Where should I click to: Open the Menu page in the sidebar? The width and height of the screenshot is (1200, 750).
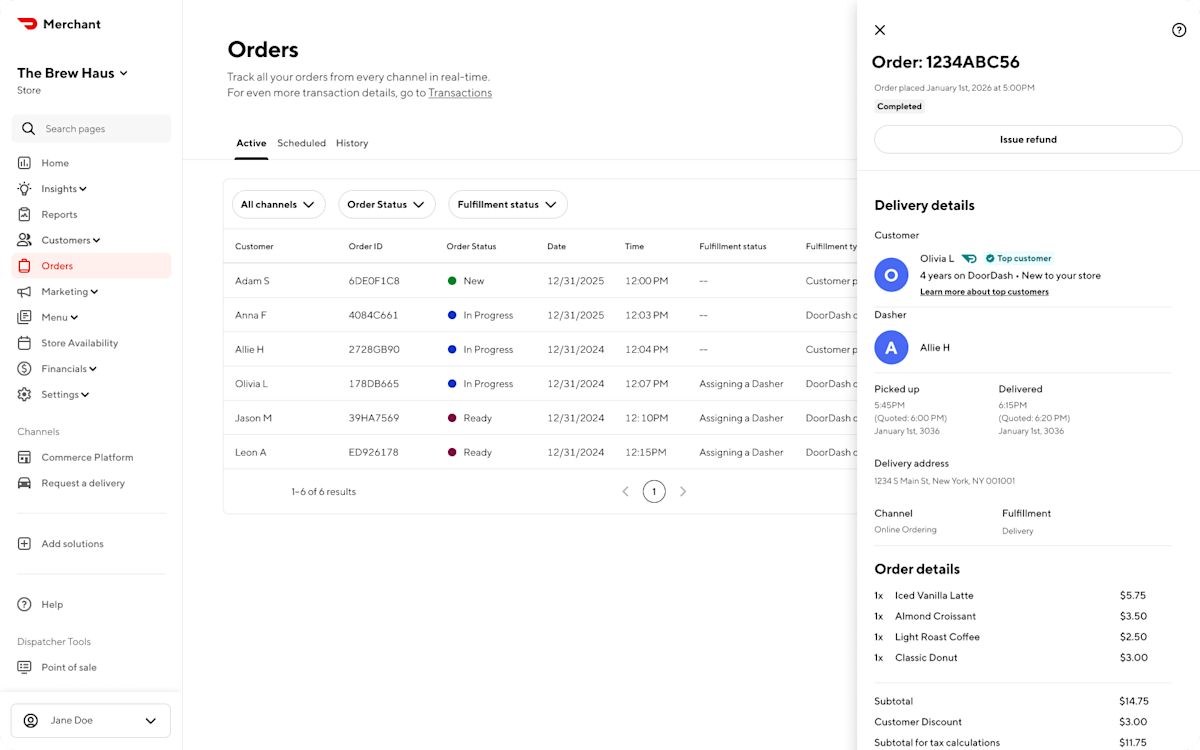point(52,317)
